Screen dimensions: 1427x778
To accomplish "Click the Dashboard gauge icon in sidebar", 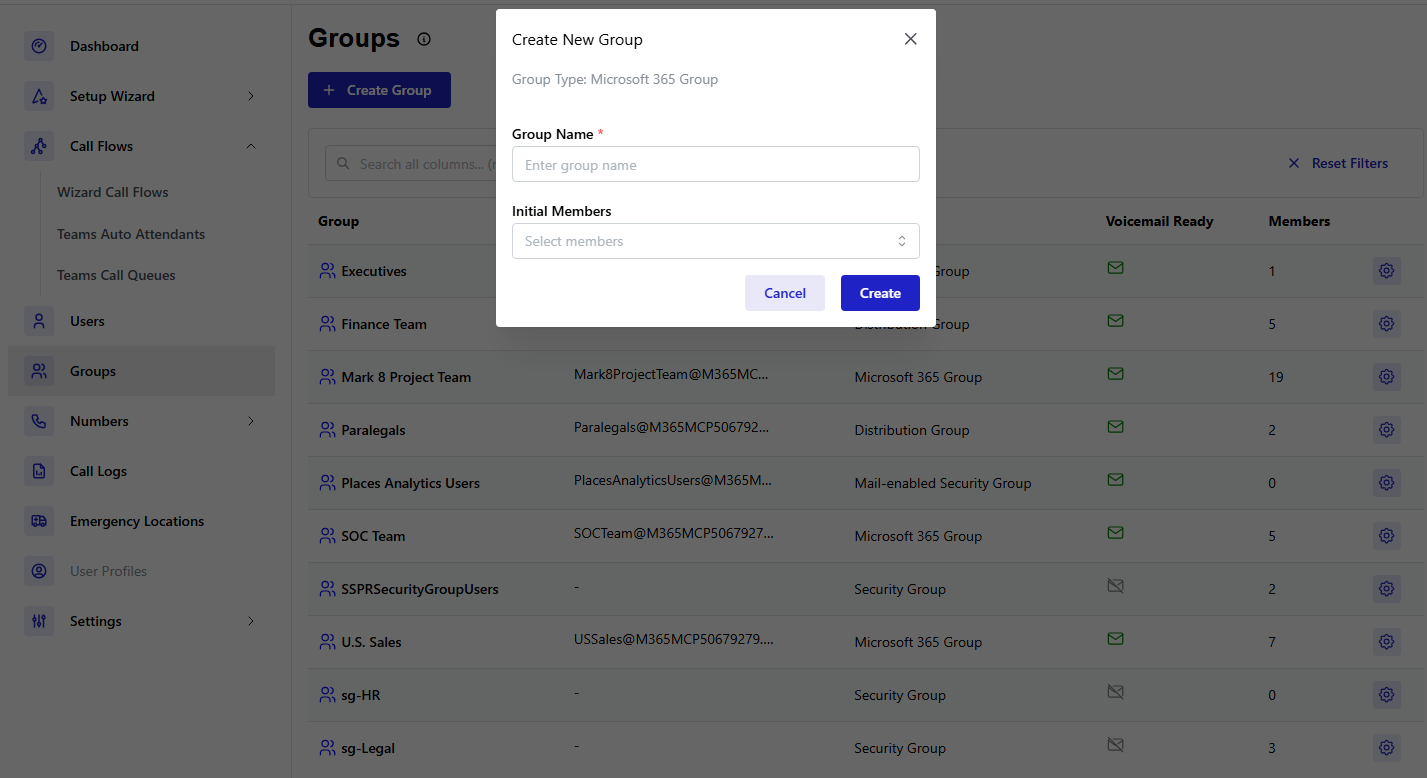I will point(39,46).
